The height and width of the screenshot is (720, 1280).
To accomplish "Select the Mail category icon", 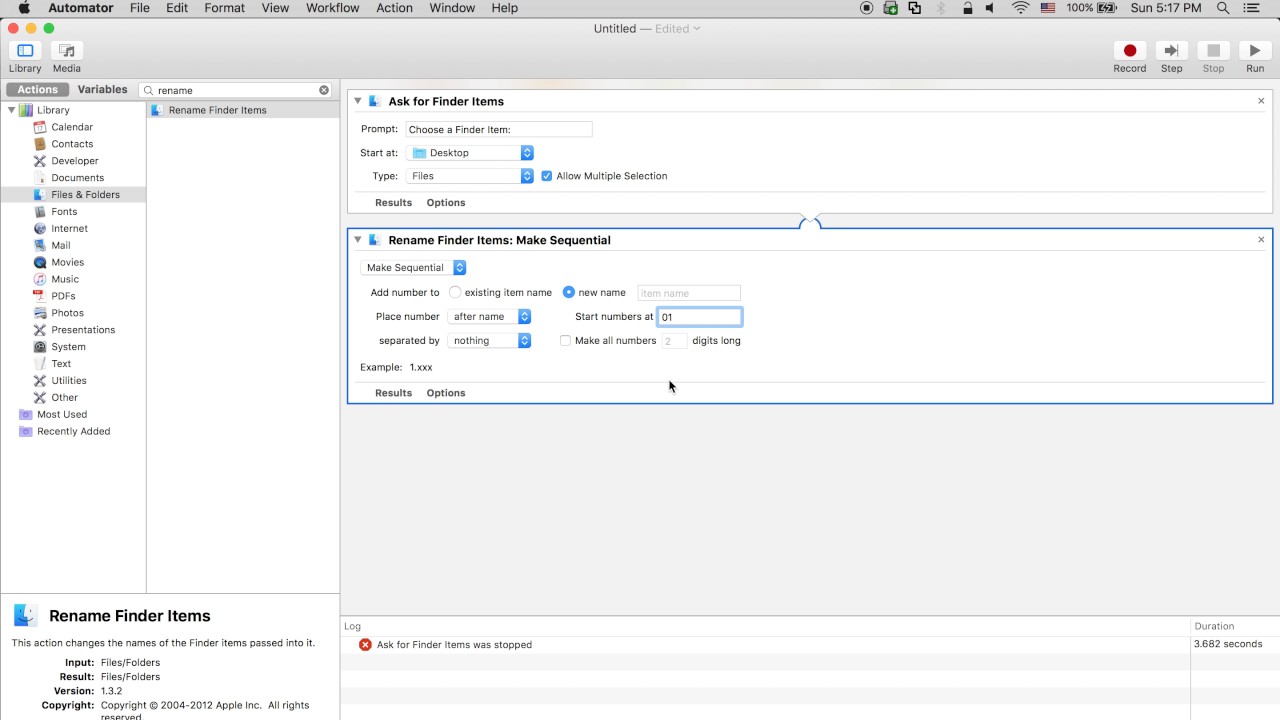I will coord(40,245).
